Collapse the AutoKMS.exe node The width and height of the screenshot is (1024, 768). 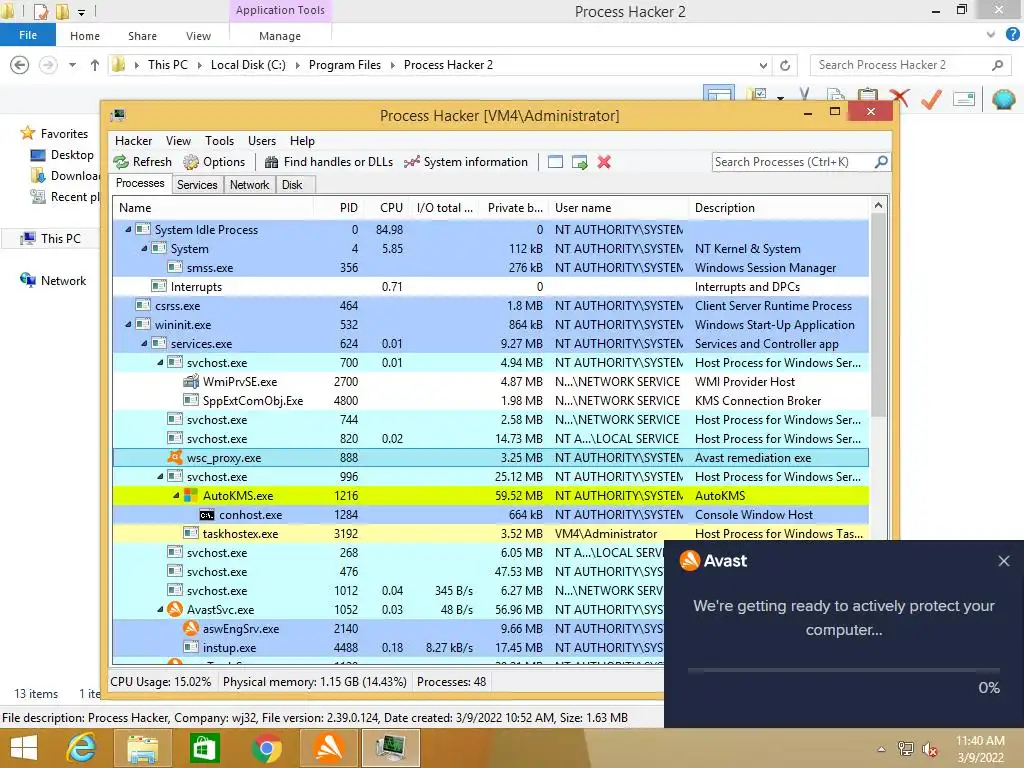click(x=176, y=495)
